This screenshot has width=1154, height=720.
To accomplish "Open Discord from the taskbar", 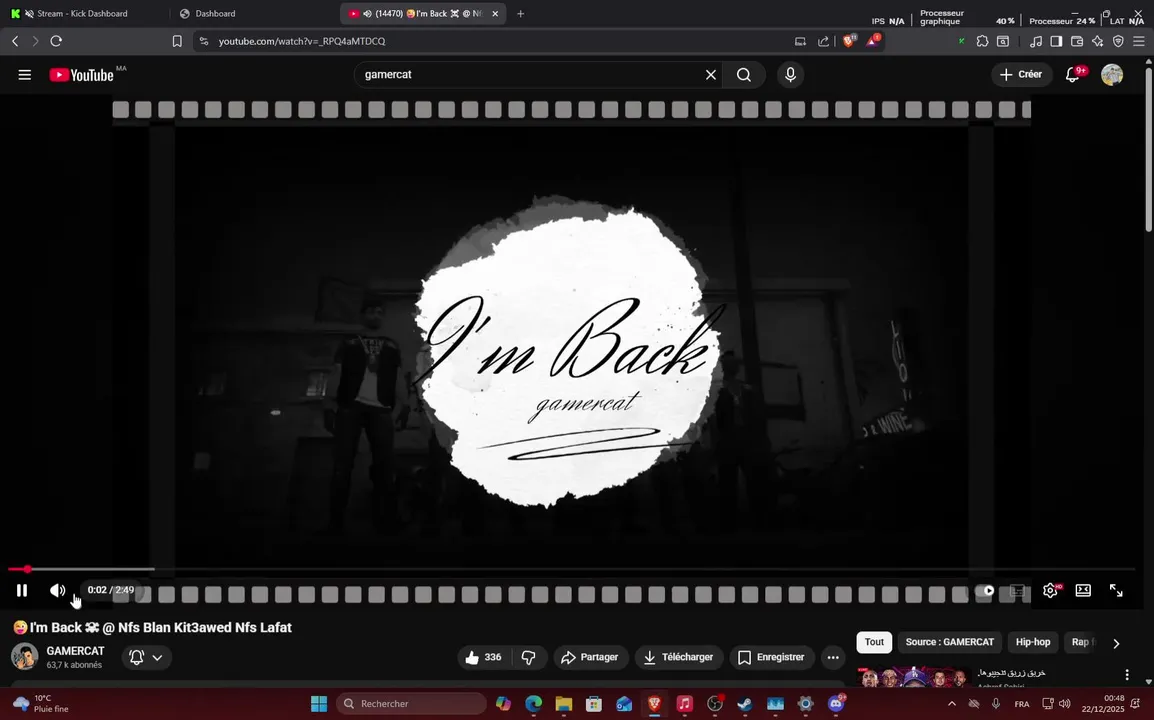I will point(836,704).
